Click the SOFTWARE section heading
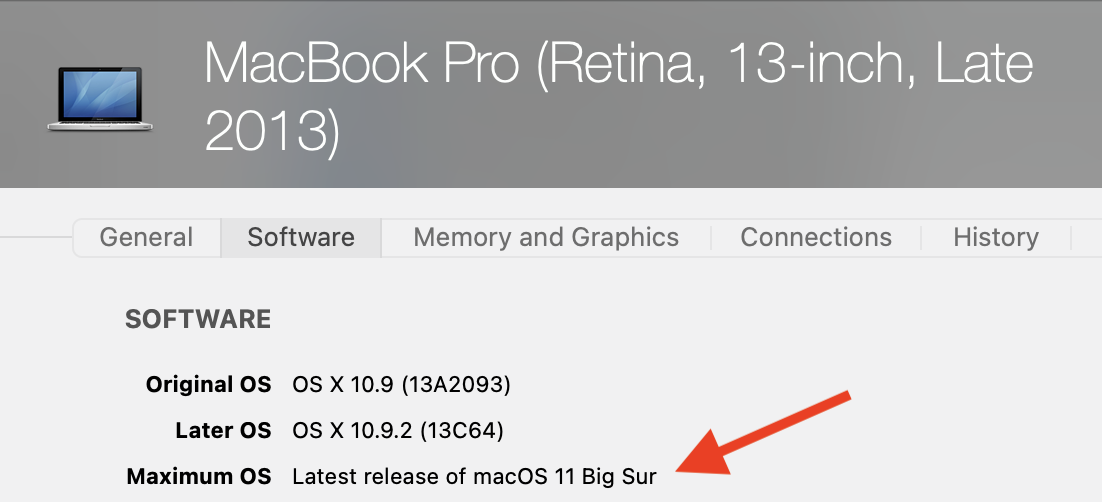Viewport: 1102px width, 502px height. pos(198,319)
